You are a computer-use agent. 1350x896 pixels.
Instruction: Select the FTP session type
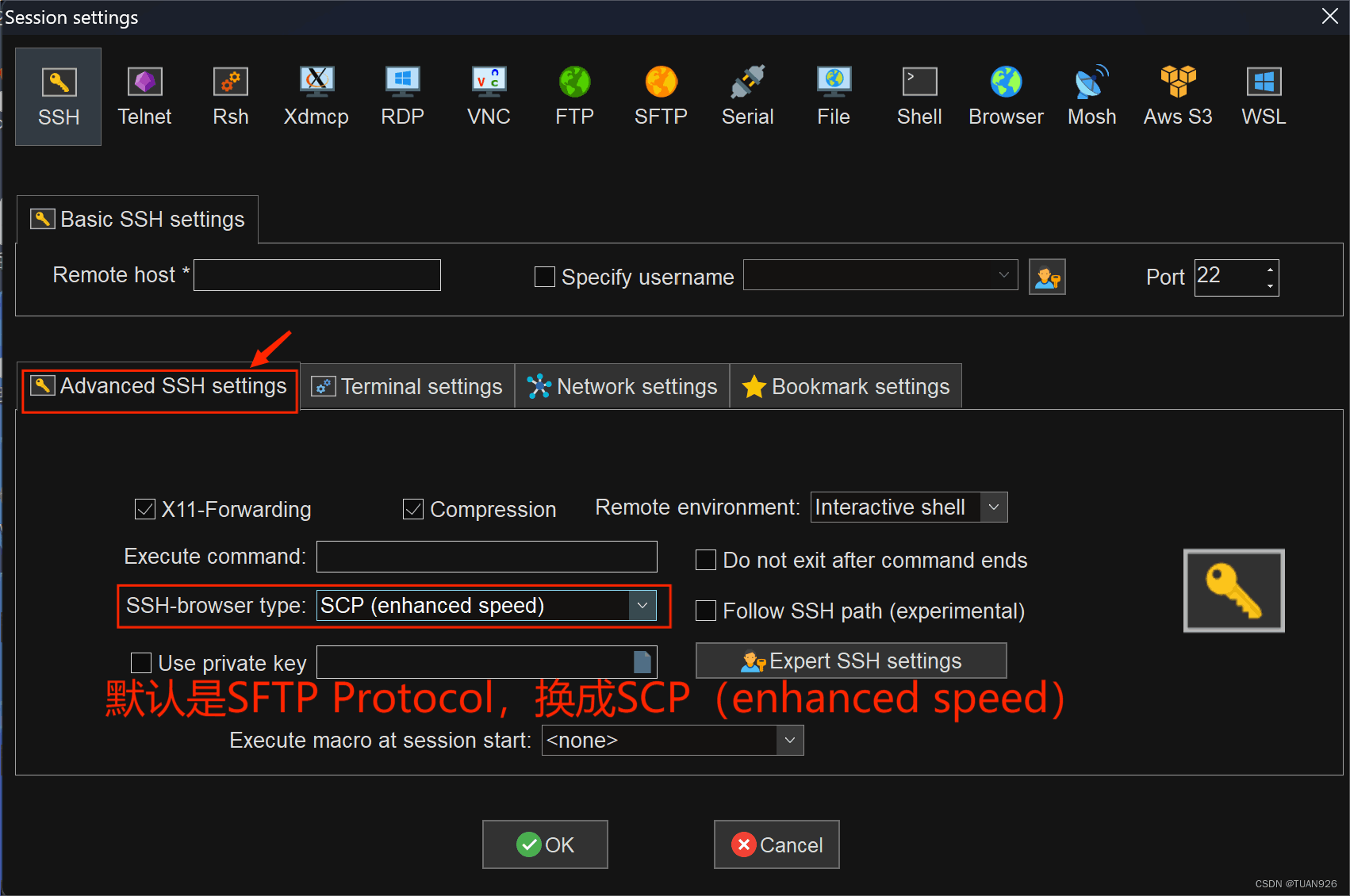coord(575,97)
